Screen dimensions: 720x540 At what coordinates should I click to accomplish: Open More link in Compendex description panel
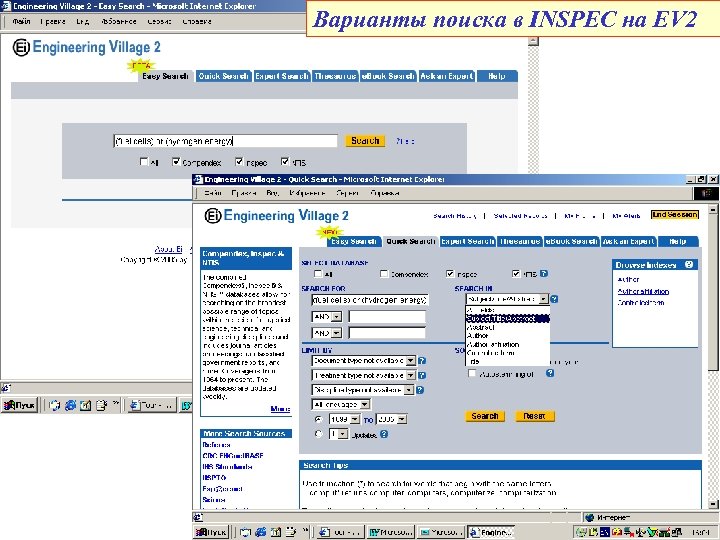tap(280, 409)
